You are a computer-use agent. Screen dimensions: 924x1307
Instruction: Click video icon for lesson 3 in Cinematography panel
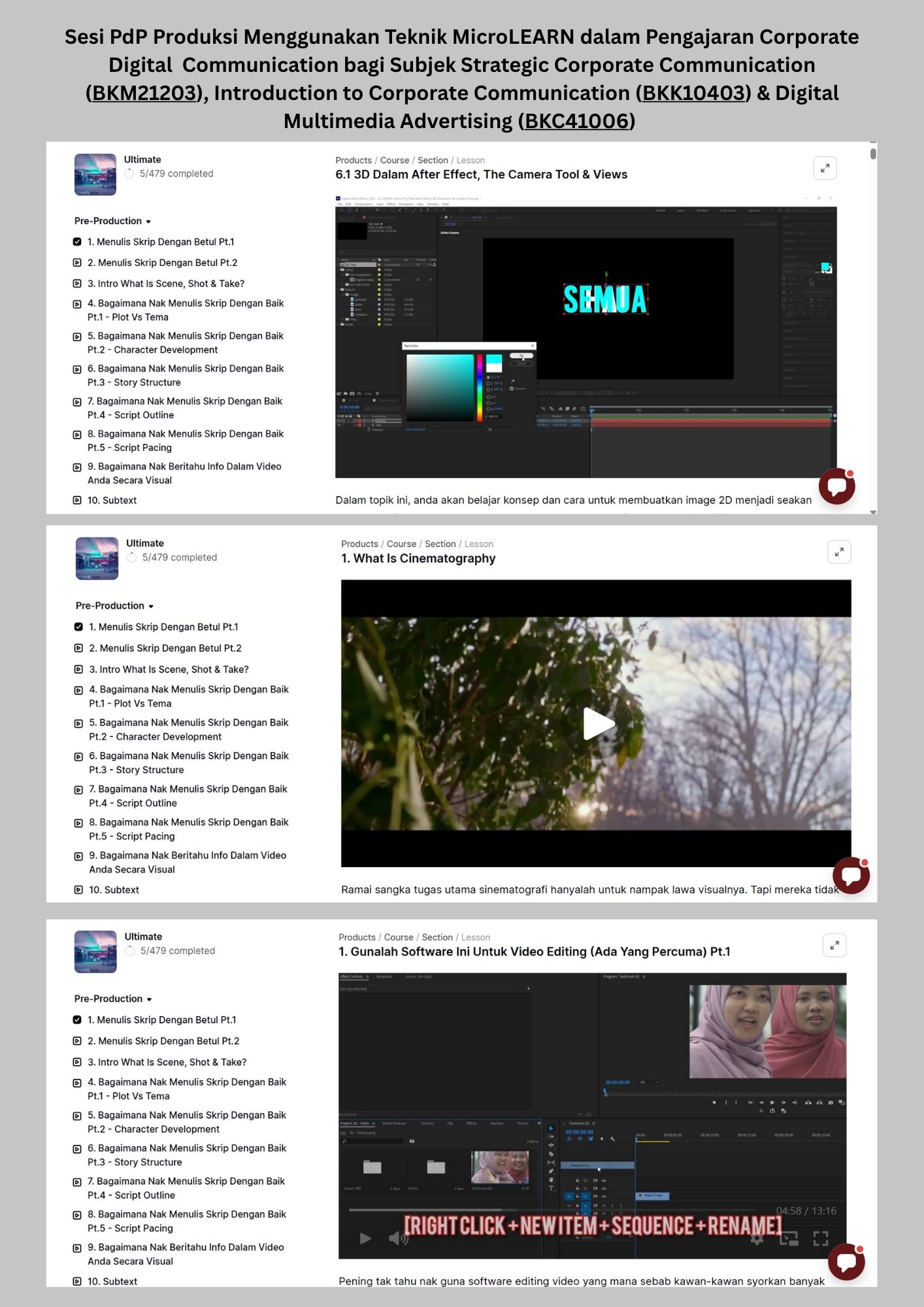[78, 669]
